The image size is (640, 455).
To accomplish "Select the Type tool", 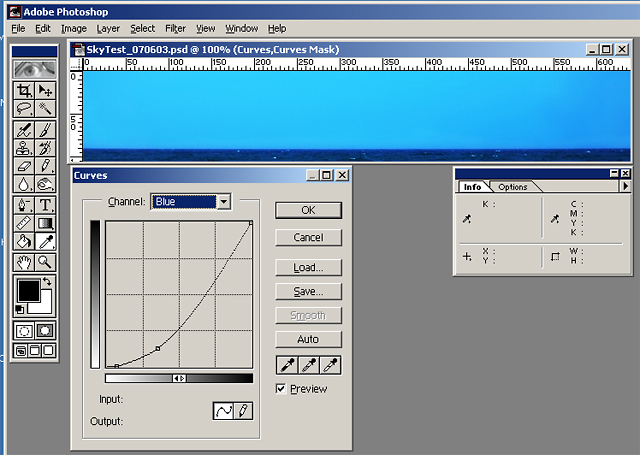I will click(45, 205).
